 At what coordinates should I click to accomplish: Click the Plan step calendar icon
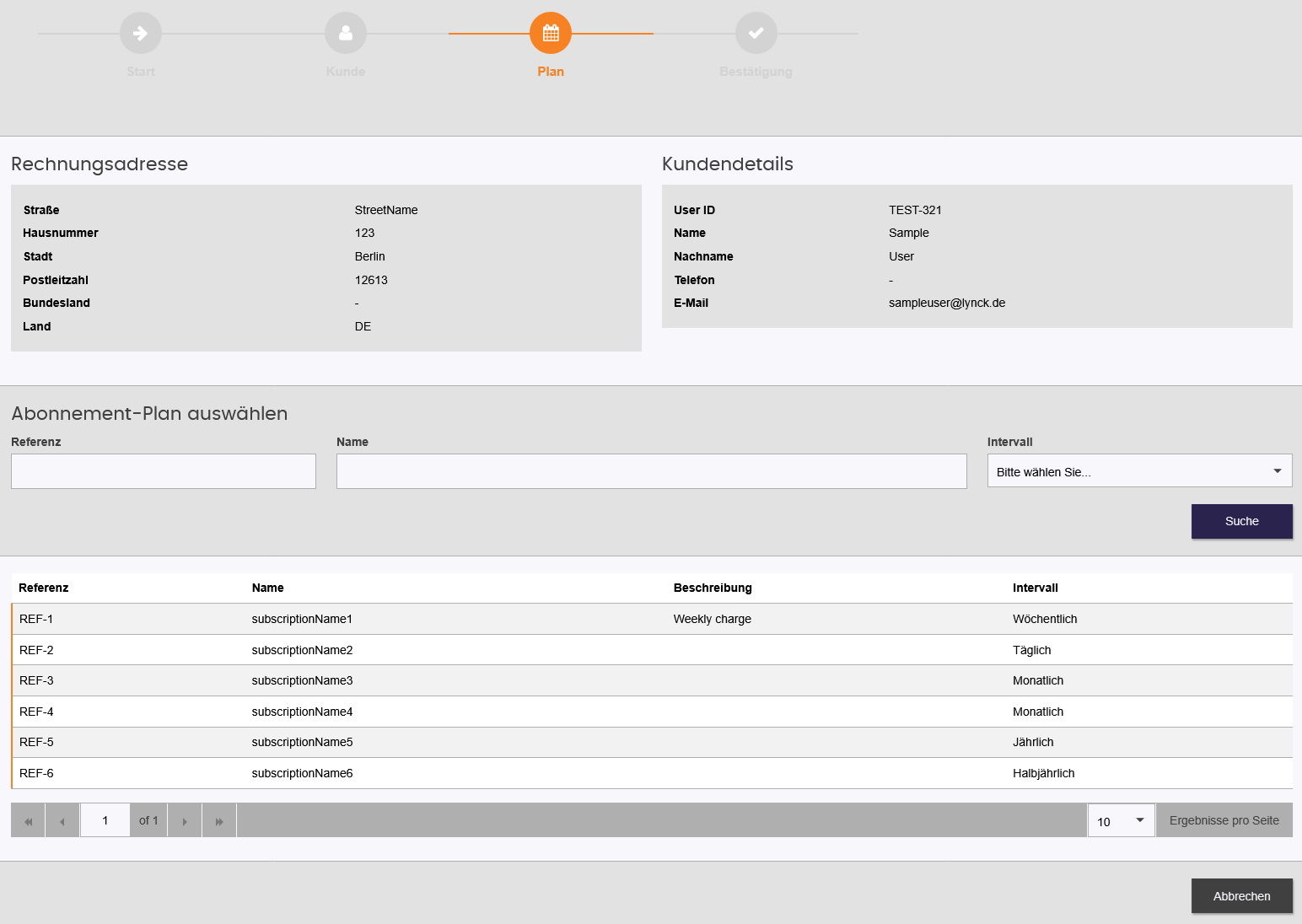point(551,34)
